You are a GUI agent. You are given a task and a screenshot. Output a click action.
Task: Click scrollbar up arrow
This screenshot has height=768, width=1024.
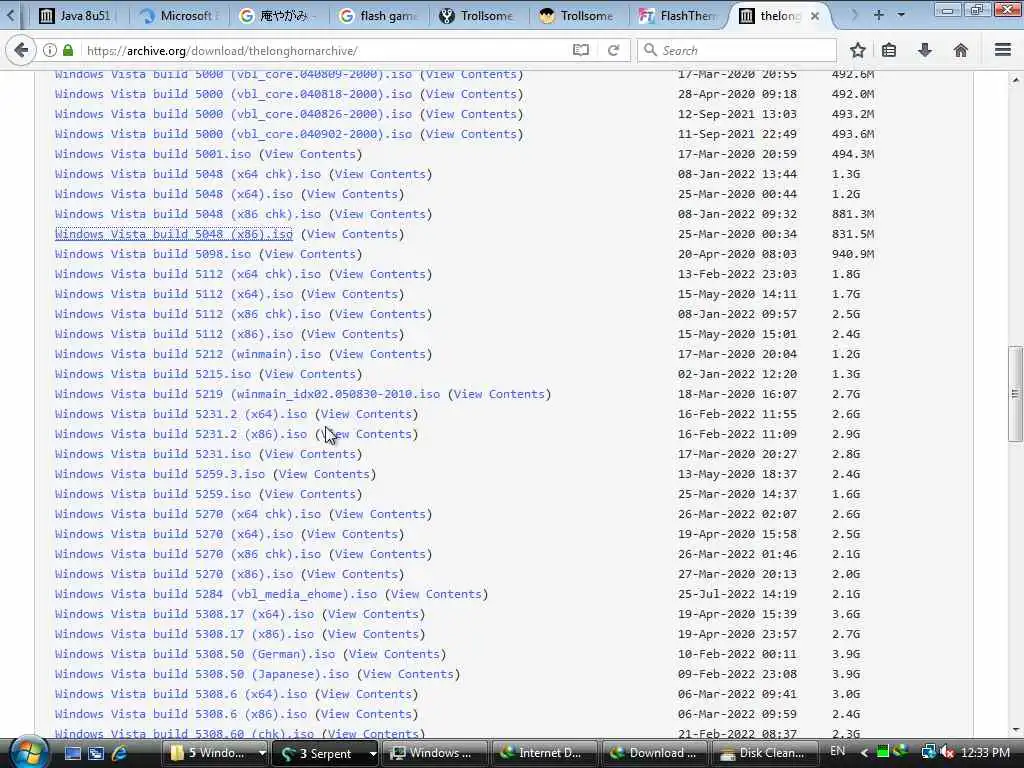(x=1016, y=80)
